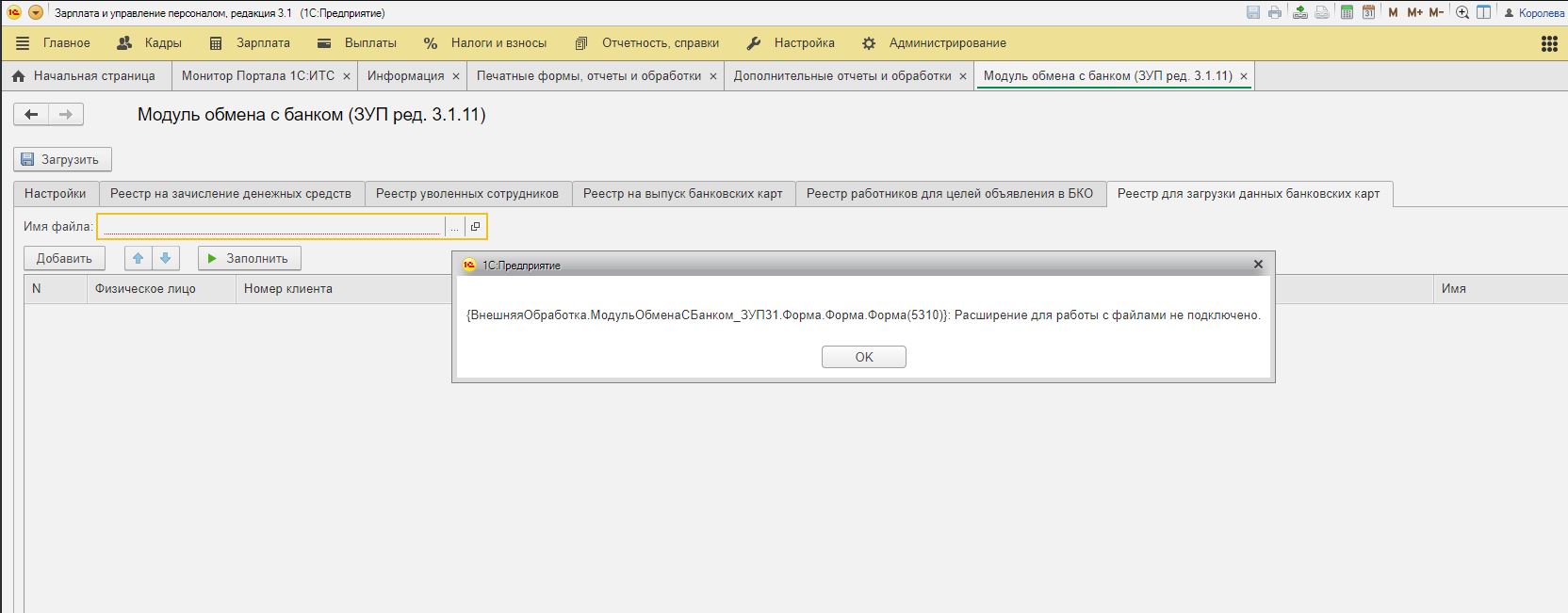The width and height of the screenshot is (1568, 613).
Task: Open Реестр для загрузки данных банковских карт tab
Action: click(1249, 194)
